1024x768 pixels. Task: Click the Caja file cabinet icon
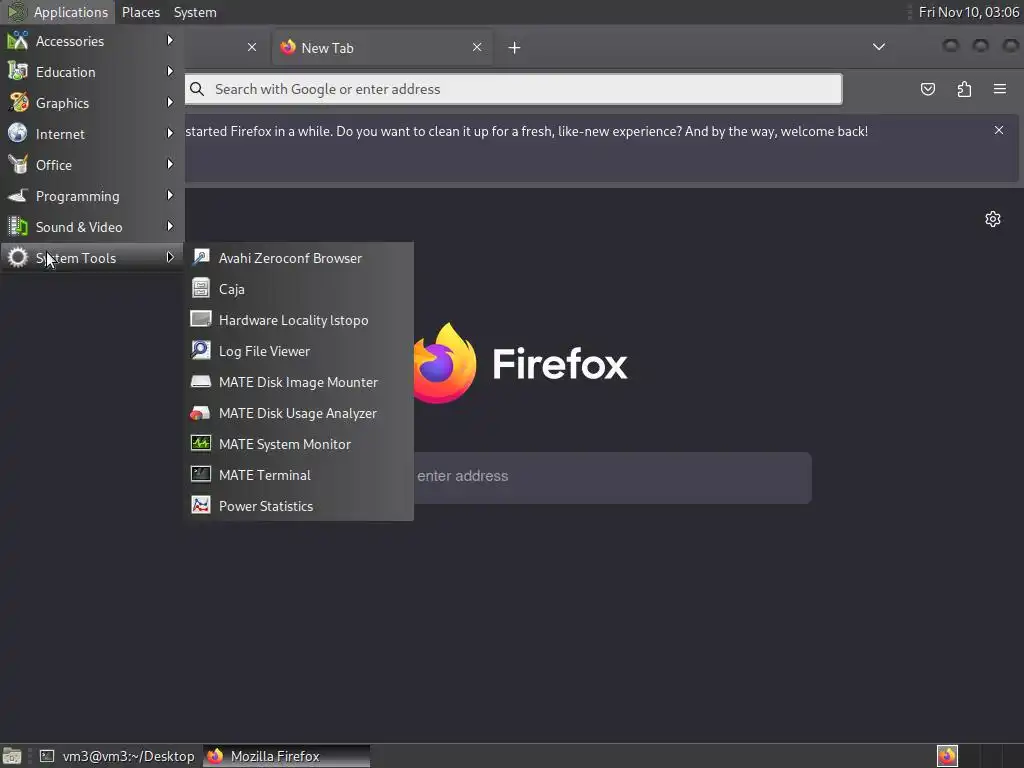[200, 289]
